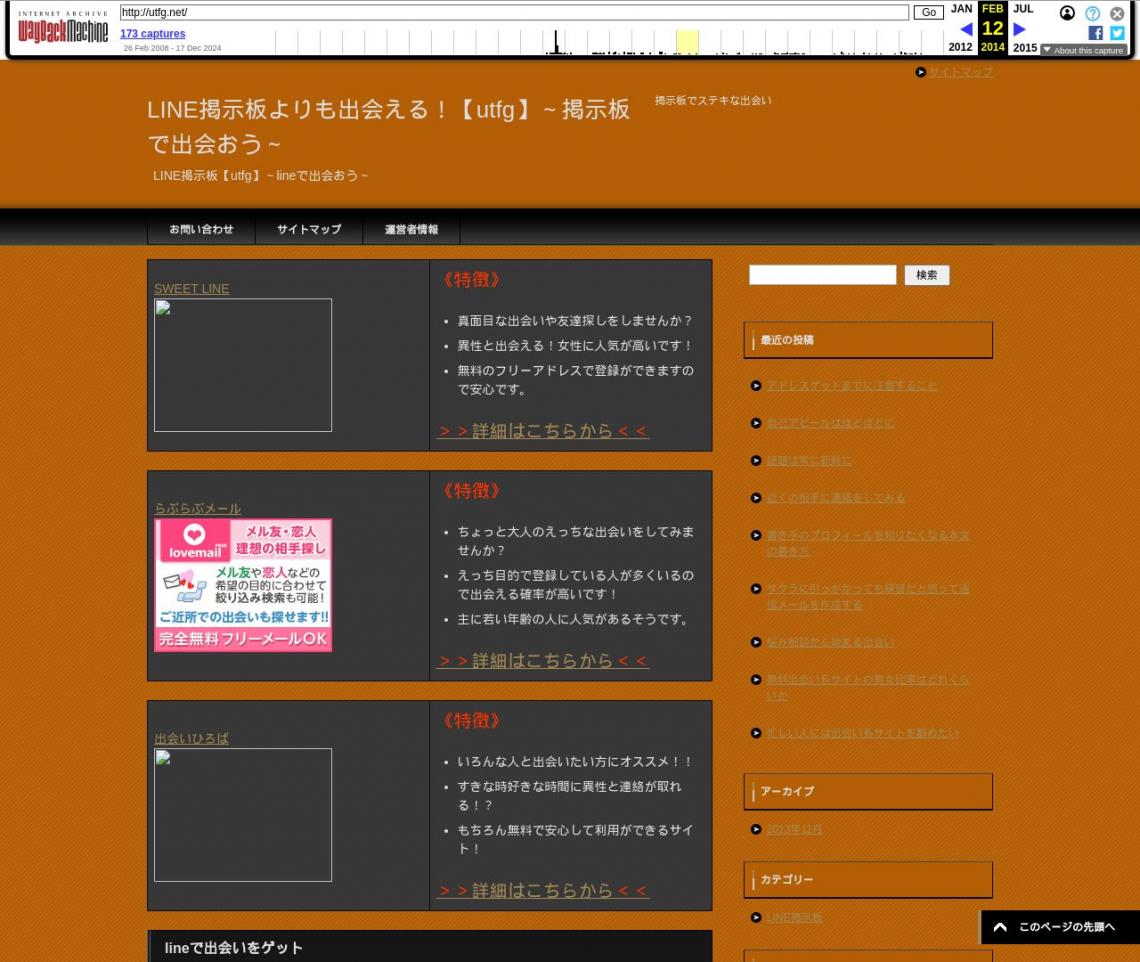Open サイトマップ navigation tab
1140x962 pixels.
(309, 229)
